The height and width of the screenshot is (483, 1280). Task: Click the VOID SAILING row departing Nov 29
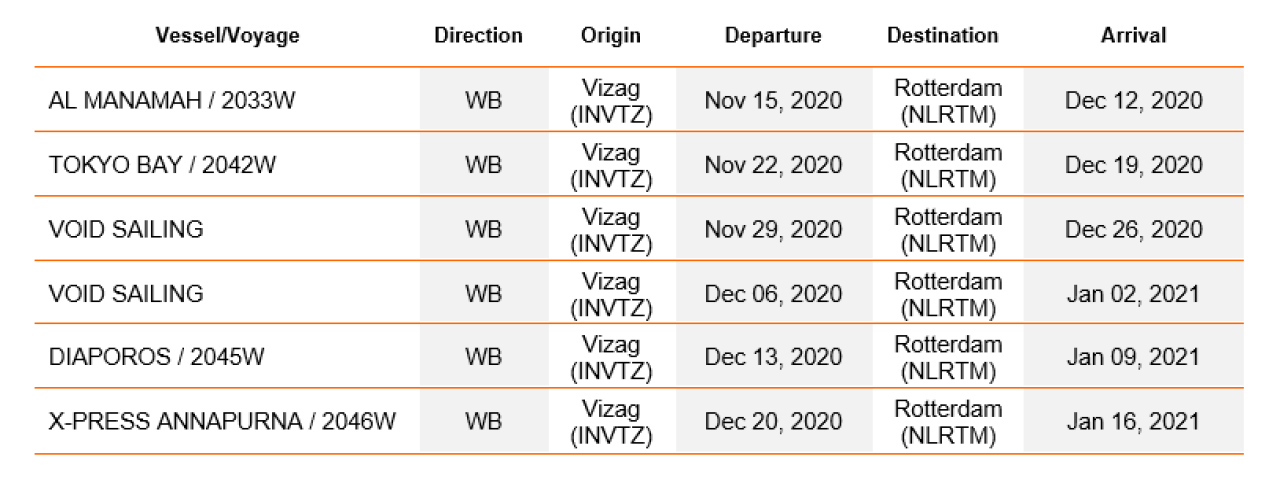pos(126,229)
